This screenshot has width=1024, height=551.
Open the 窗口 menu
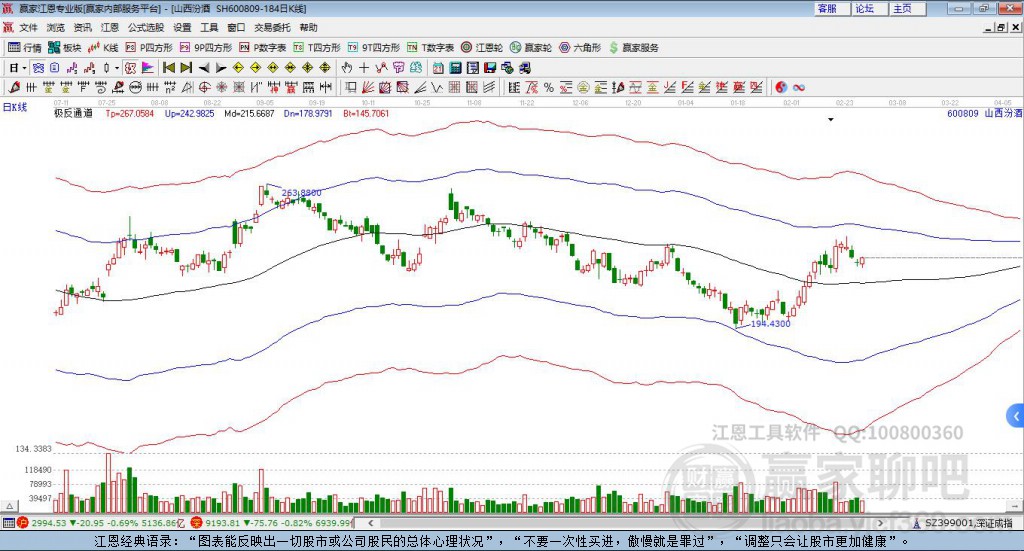[x=236, y=27]
